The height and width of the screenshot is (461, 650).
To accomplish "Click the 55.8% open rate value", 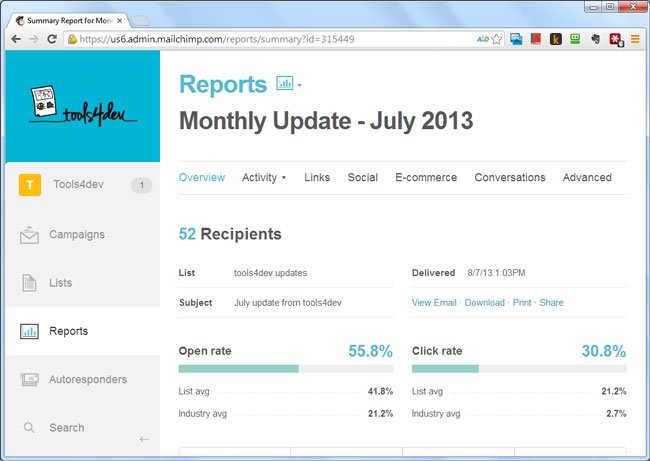I will [370, 351].
